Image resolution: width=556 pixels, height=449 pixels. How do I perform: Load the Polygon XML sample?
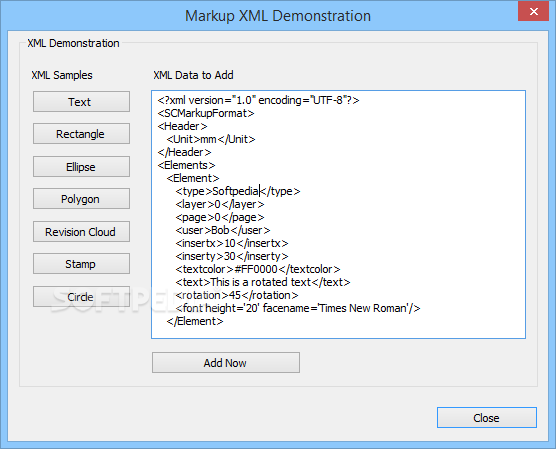point(81,199)
